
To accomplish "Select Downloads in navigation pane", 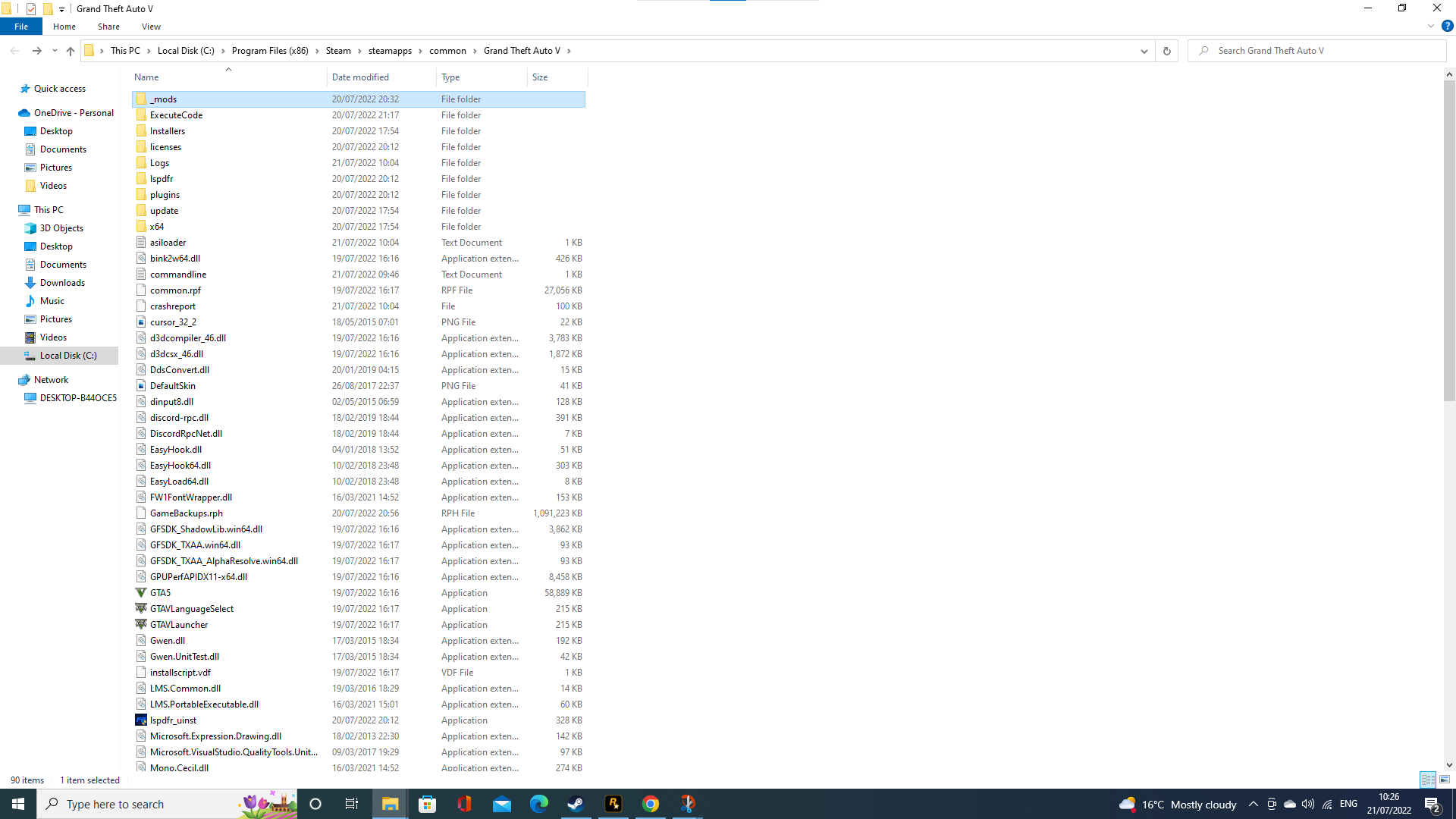I will click(x=62, y=283).
